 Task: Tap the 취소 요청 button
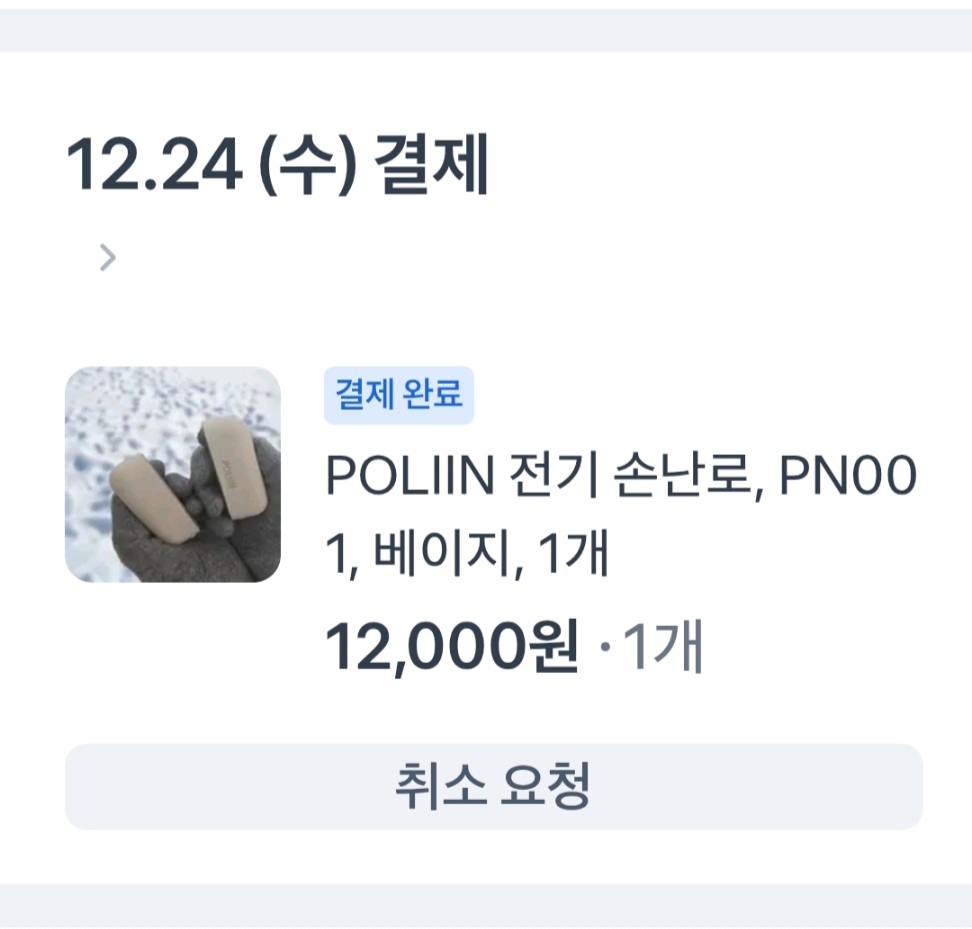click(493, 786)
